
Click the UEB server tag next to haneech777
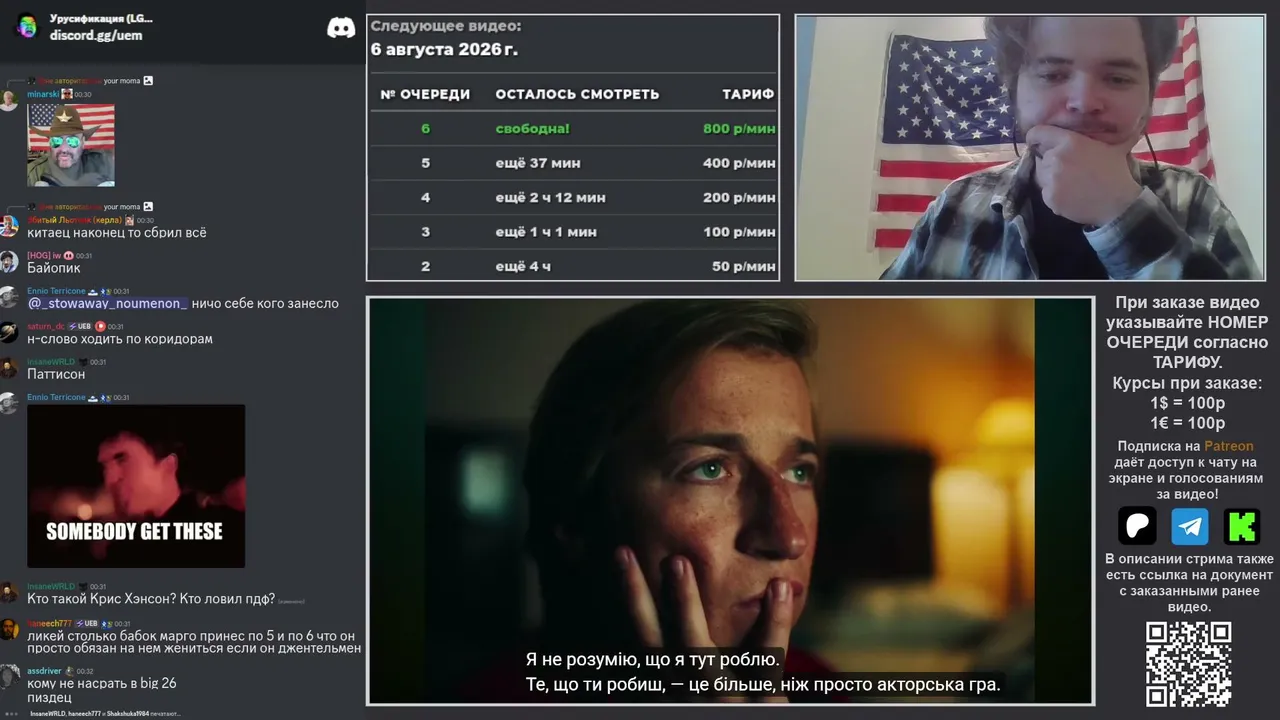click(x=86, y=624)
